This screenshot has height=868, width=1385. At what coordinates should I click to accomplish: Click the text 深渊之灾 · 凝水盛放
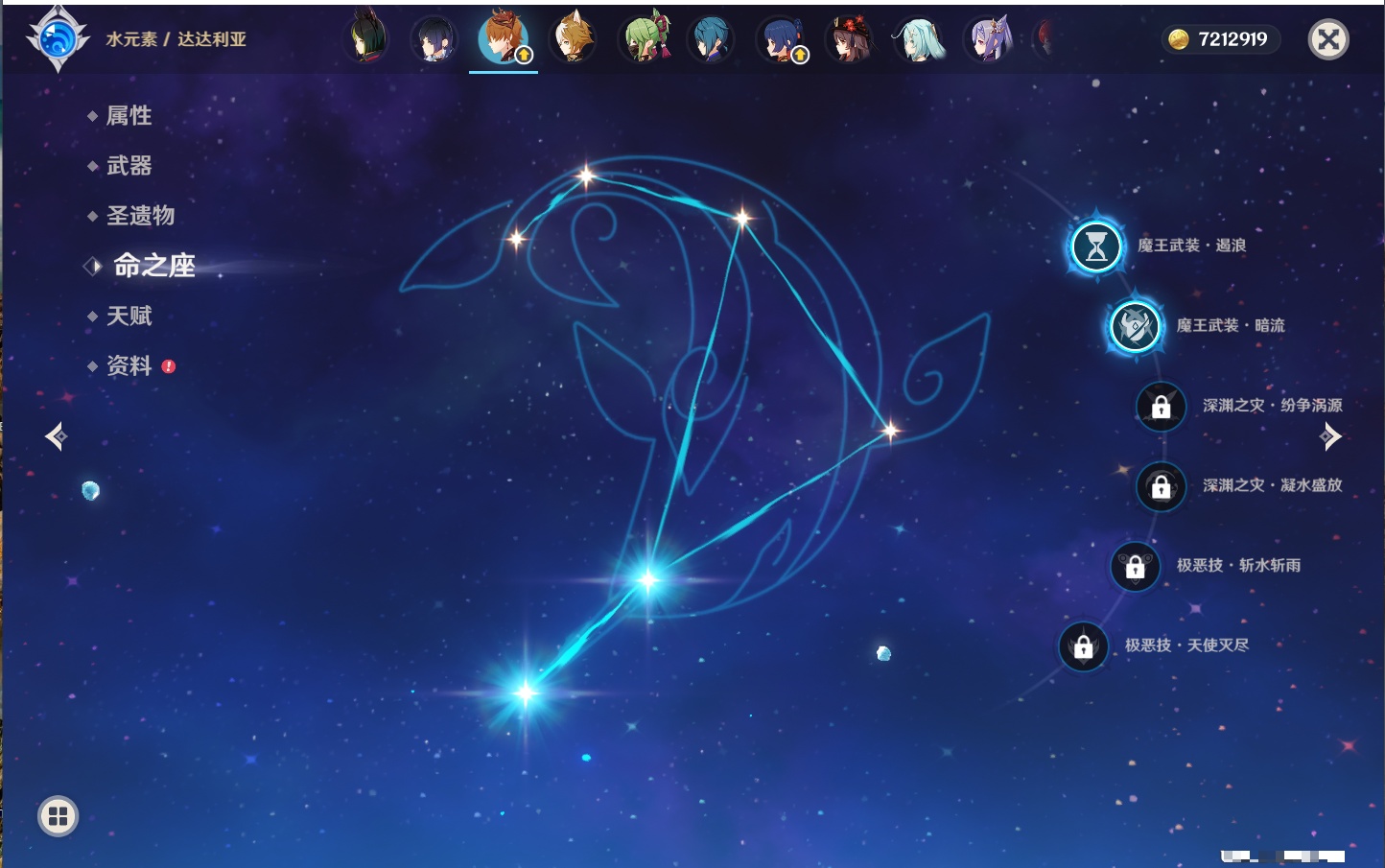pyautogui.click(x=1273, y=485)
